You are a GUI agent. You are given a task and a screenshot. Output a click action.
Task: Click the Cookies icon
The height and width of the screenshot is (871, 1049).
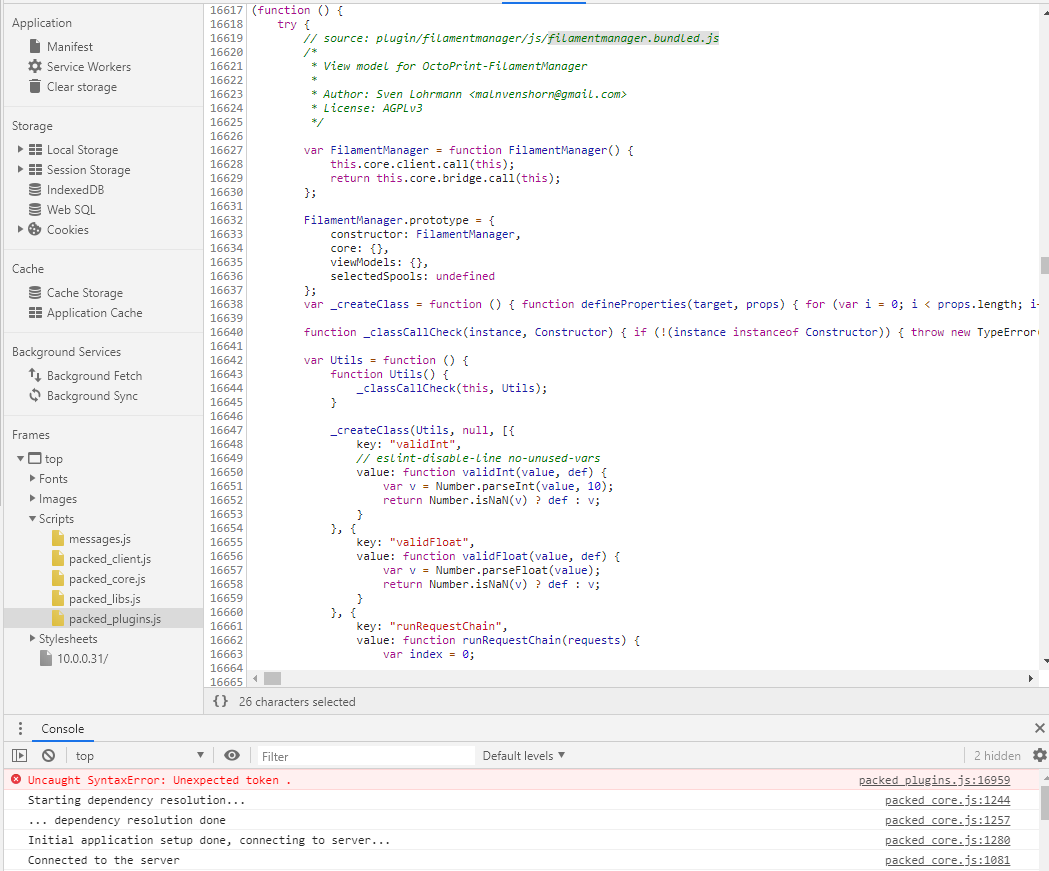click(x=35, y=229)
